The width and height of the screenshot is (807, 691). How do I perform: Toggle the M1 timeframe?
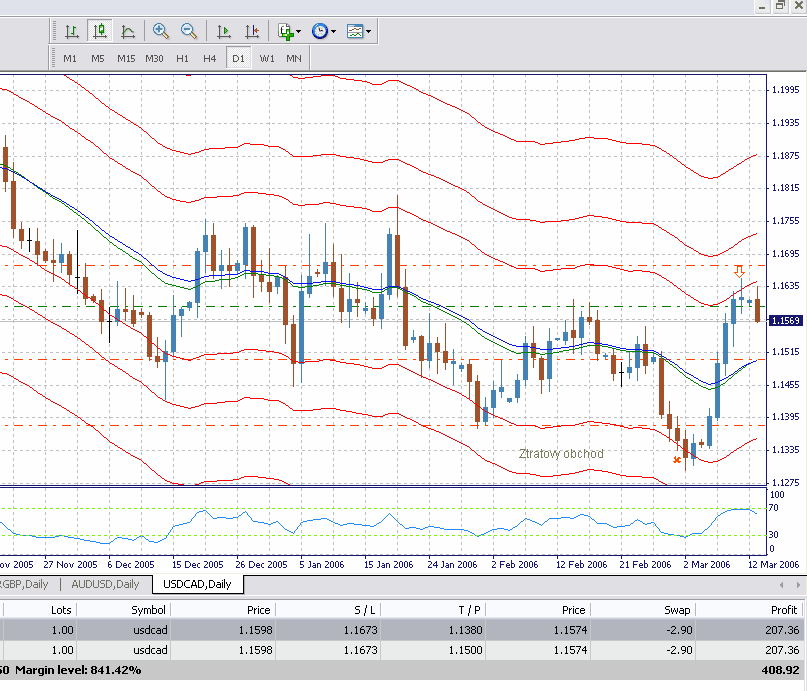point(70,58)
